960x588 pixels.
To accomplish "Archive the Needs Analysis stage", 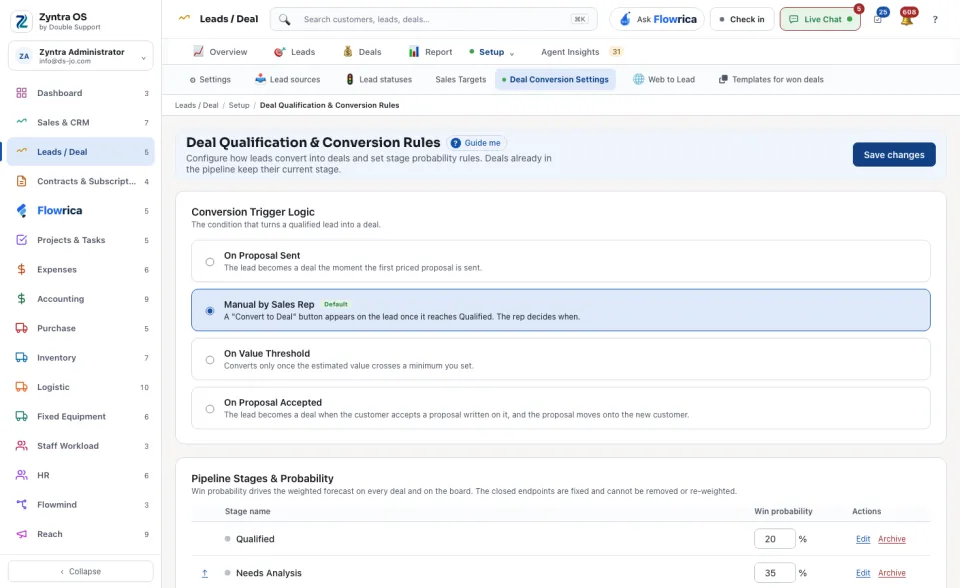I will pyautogui.click(x=892, y=573).
